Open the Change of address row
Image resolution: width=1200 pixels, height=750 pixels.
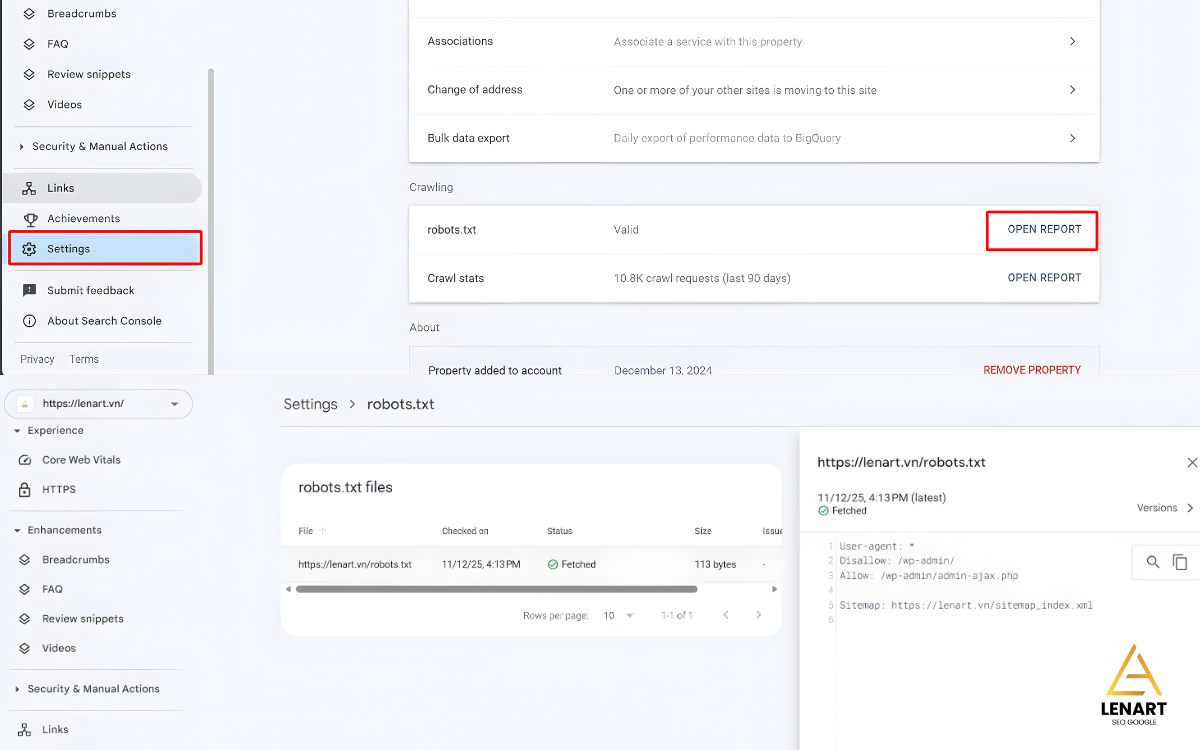coord(753,90)
